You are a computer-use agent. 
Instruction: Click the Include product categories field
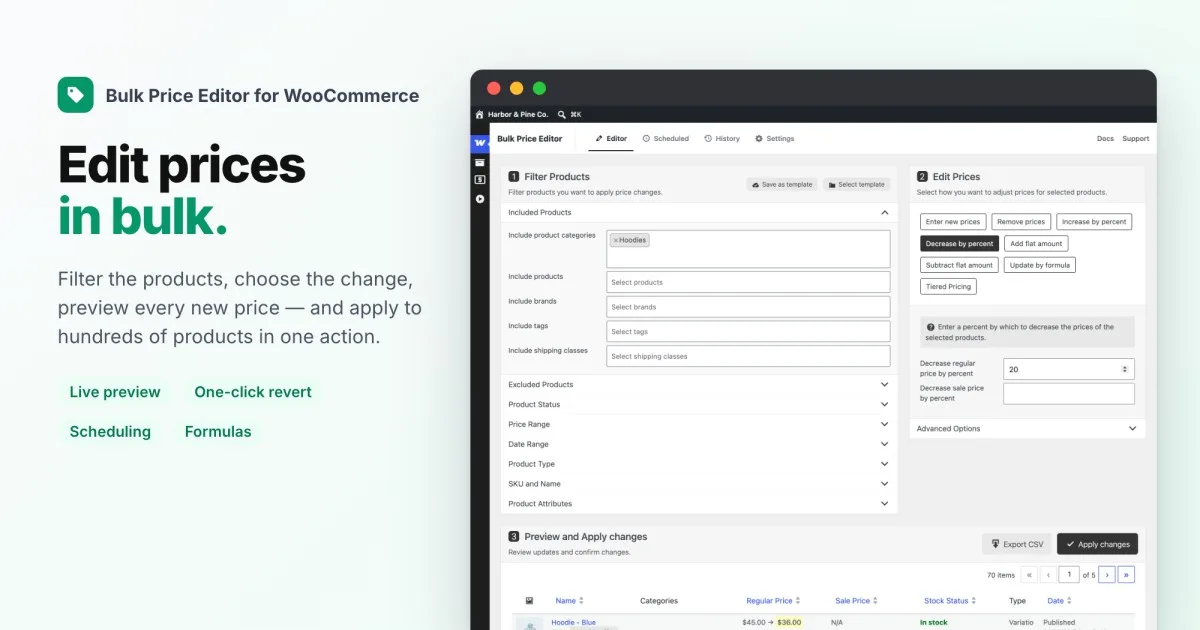click(748, 249)
